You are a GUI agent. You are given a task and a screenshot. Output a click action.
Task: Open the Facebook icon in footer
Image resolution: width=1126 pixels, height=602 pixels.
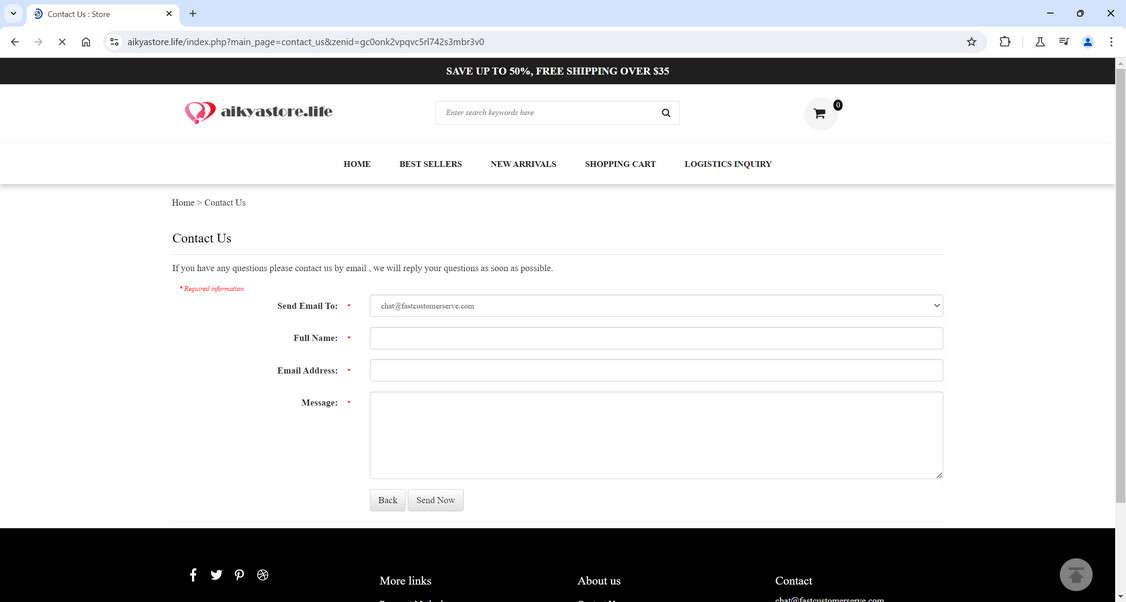click(192, 575)
